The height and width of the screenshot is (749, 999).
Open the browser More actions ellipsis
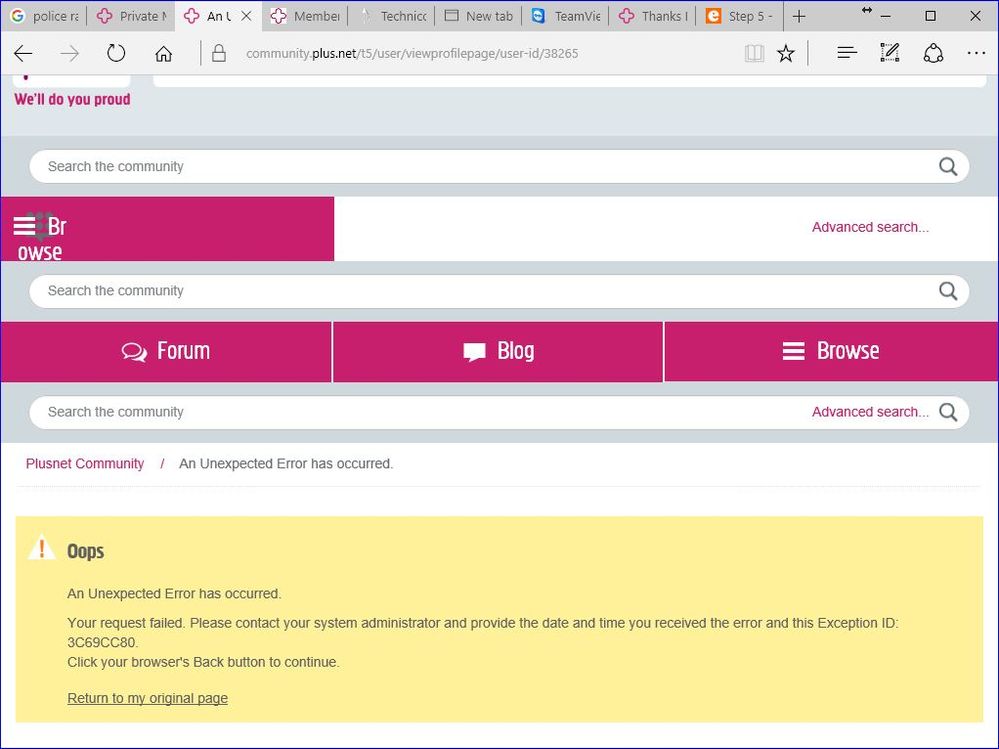pos(975,54)
